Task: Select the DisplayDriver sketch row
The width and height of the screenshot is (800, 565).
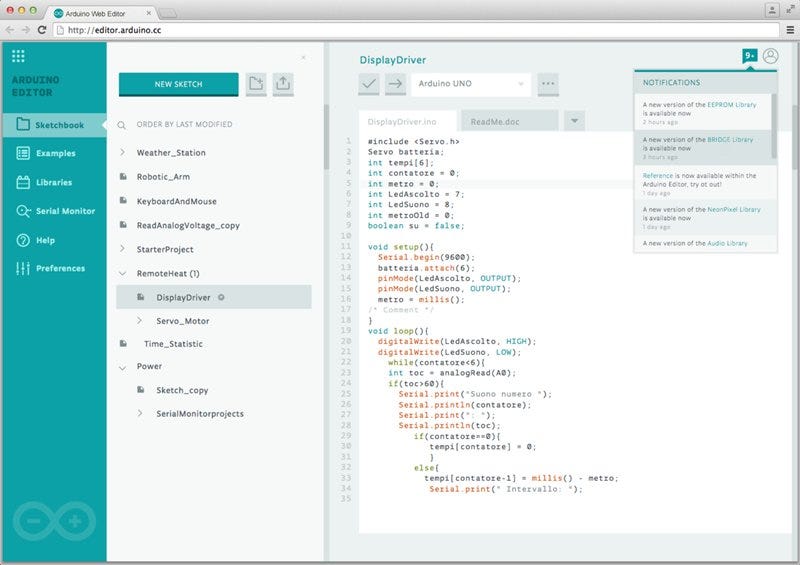Action: point(214,297)
